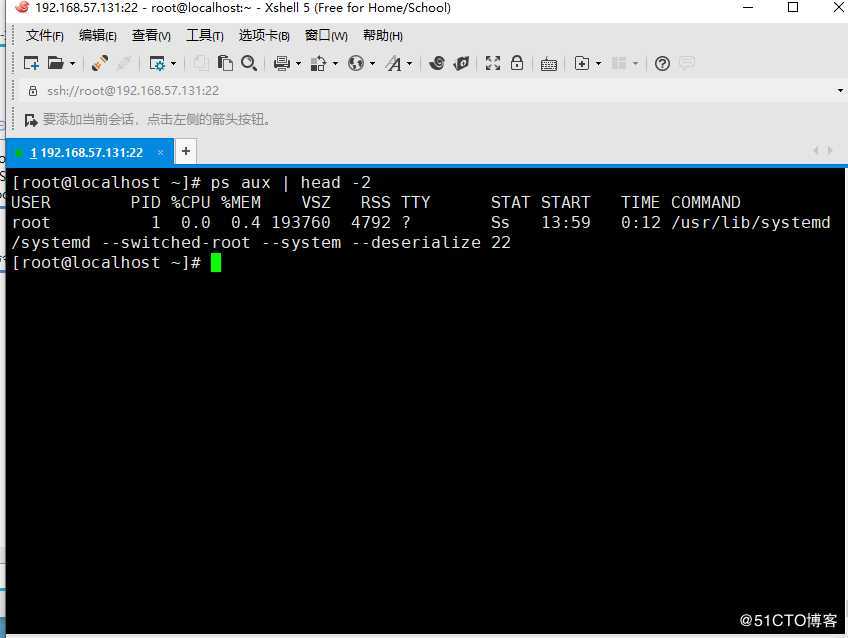848x638 pixels.
Task: Click the padlock icon in address bar
Action: 33,91
